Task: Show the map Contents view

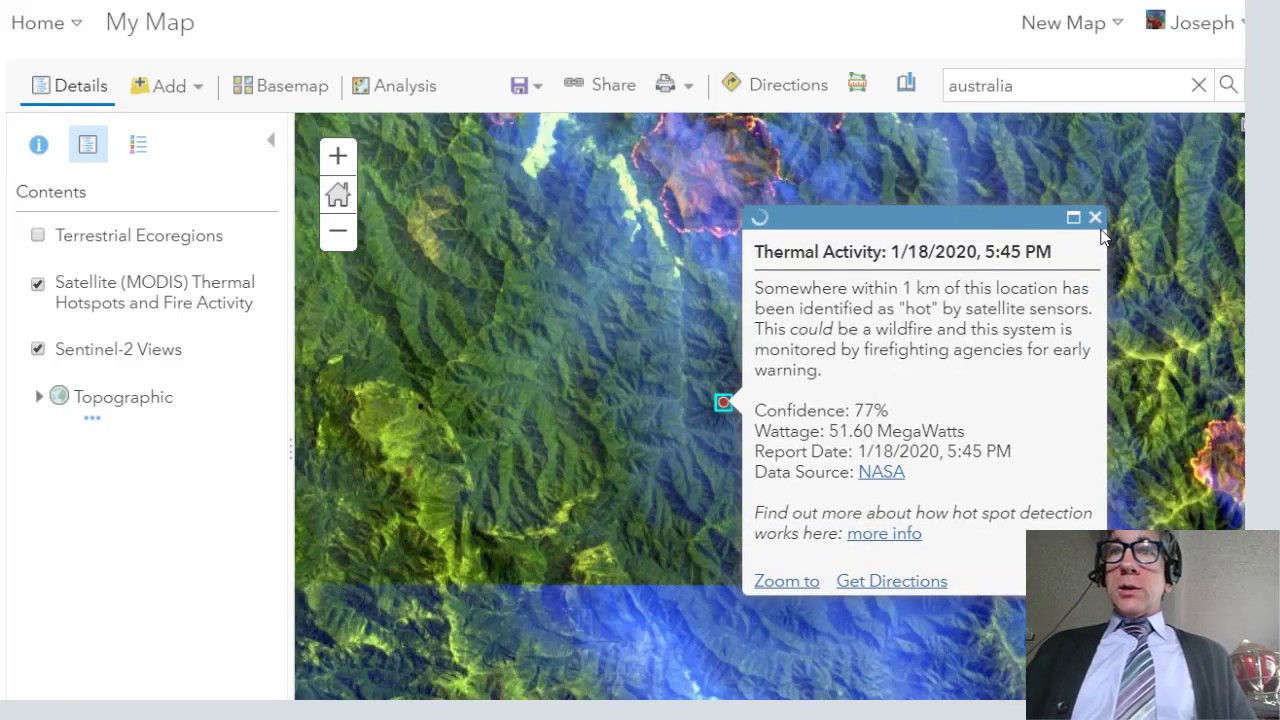Action: pyautogui.click(x=88, y=145)
